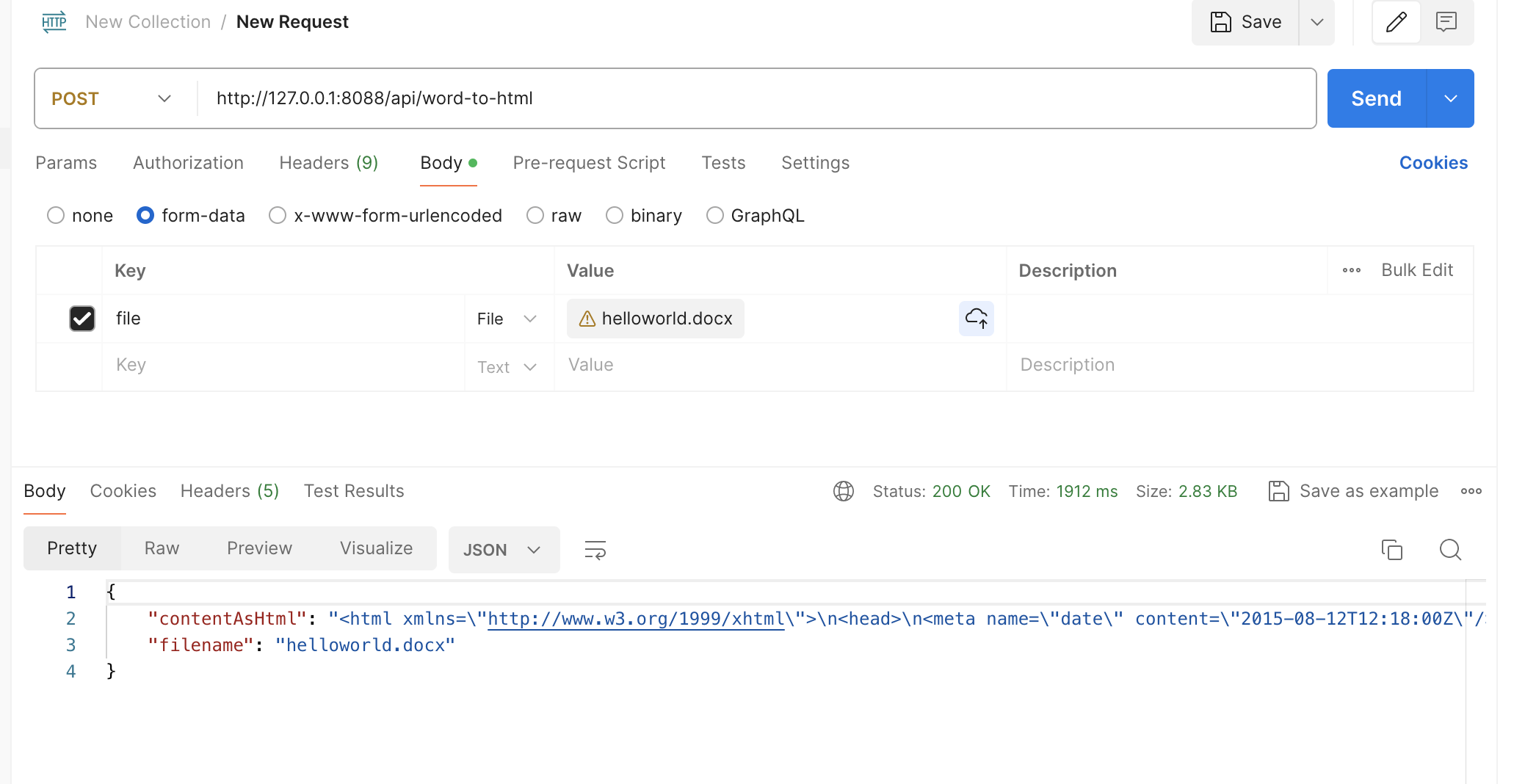Copy the response body using the copy icon
1514x784 pixels.
[1393, 549]
